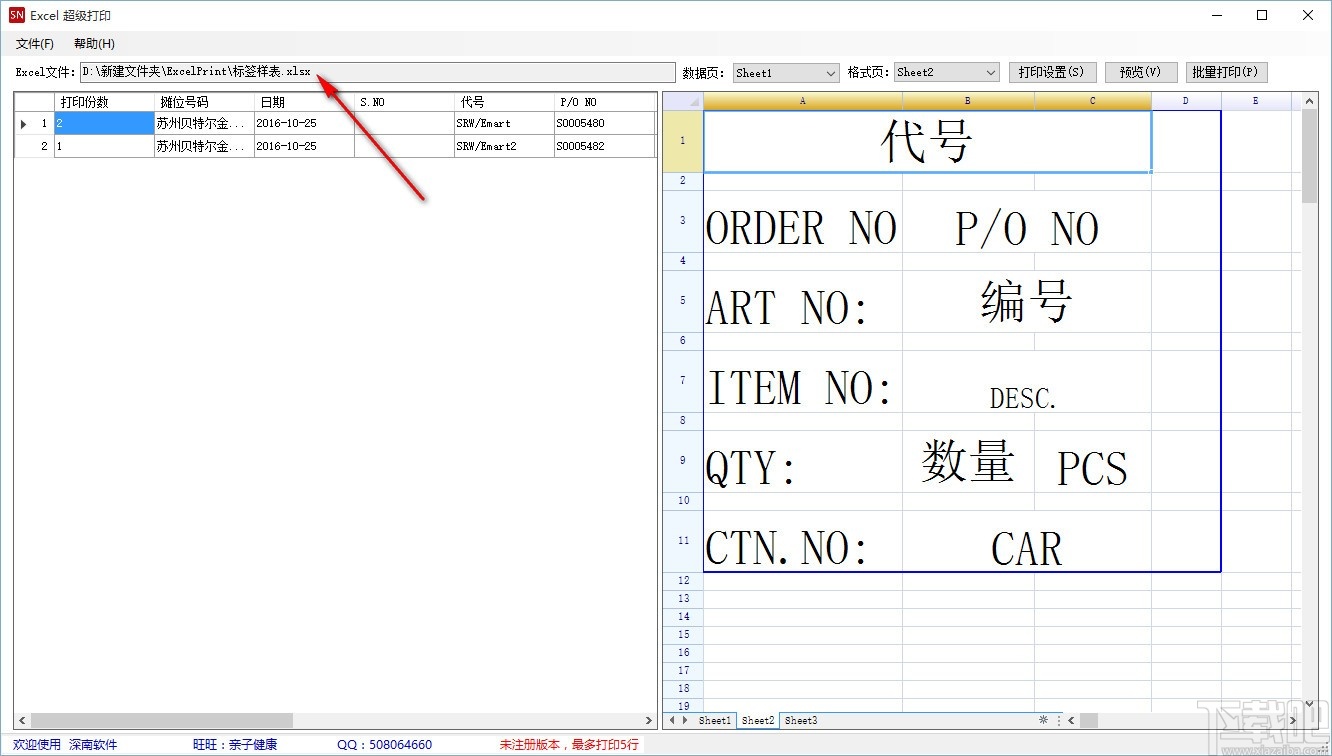Switch to the Sheet3 tab
Image resolution: width=1332 pixels, height=756 pixels.
click(800, 720)
